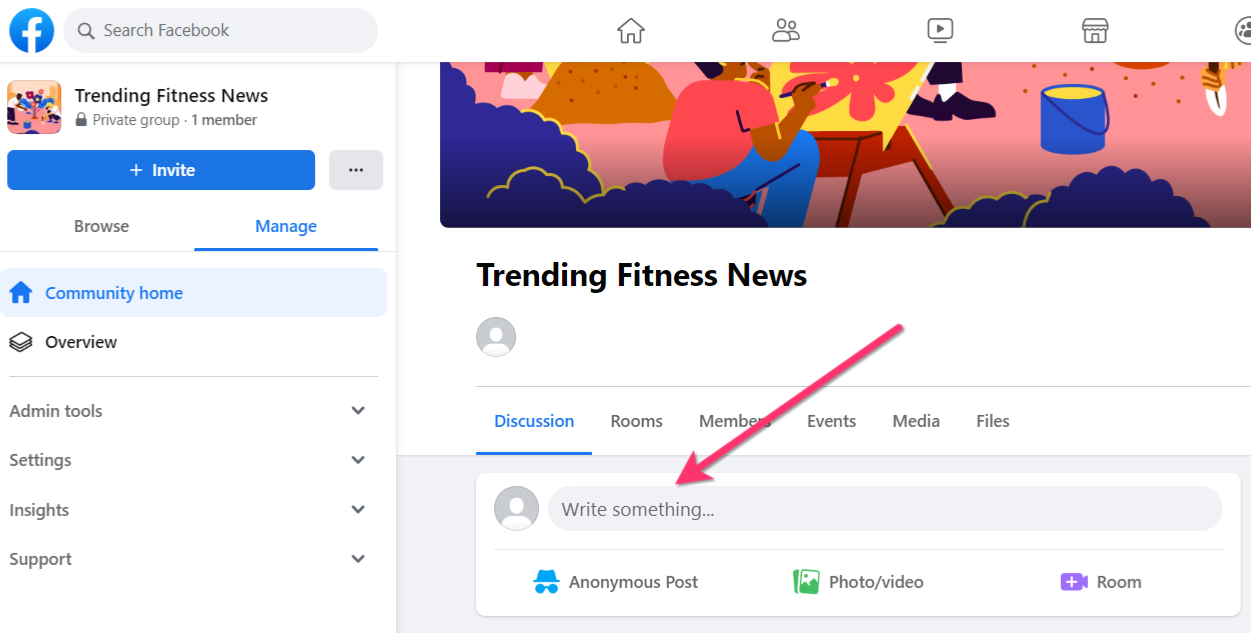Open the three-dots more options button
The width and height of the screenshot is (1251, 633).
pyautogui.click(x=356, y=170)
